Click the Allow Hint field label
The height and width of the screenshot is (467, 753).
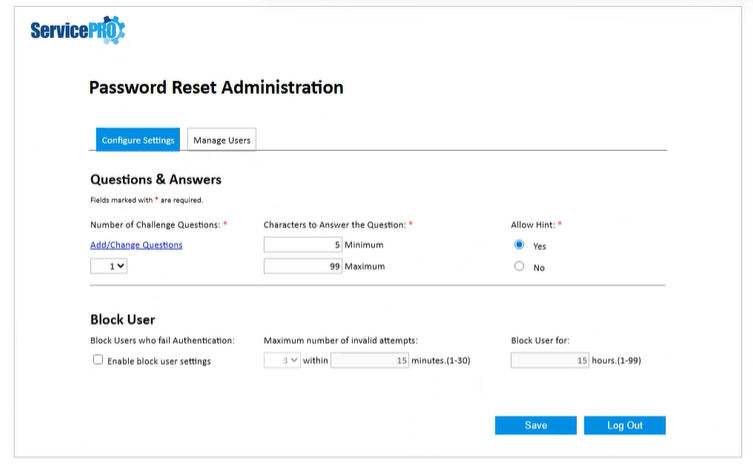click(x=534, y=225)
